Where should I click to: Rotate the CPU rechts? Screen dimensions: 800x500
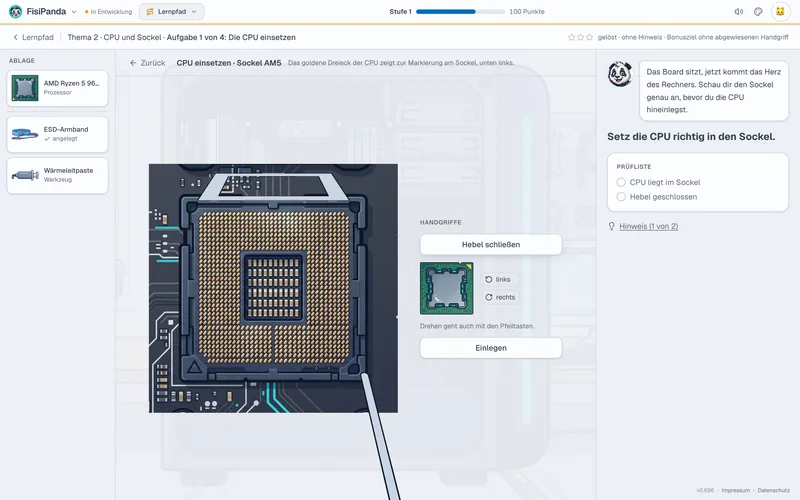click(500, 297)
